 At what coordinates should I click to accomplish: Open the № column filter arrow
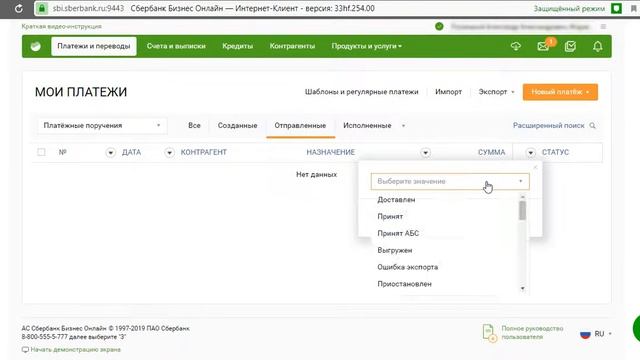[111, 153]
